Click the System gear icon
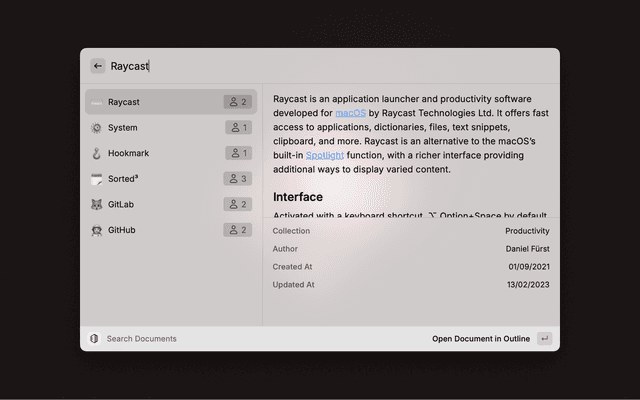 click(96, 128)
